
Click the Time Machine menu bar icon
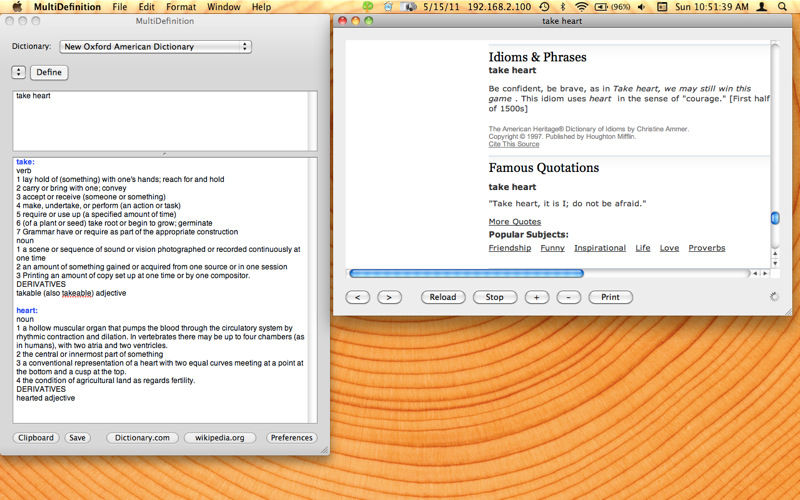[x=544, y=7]
